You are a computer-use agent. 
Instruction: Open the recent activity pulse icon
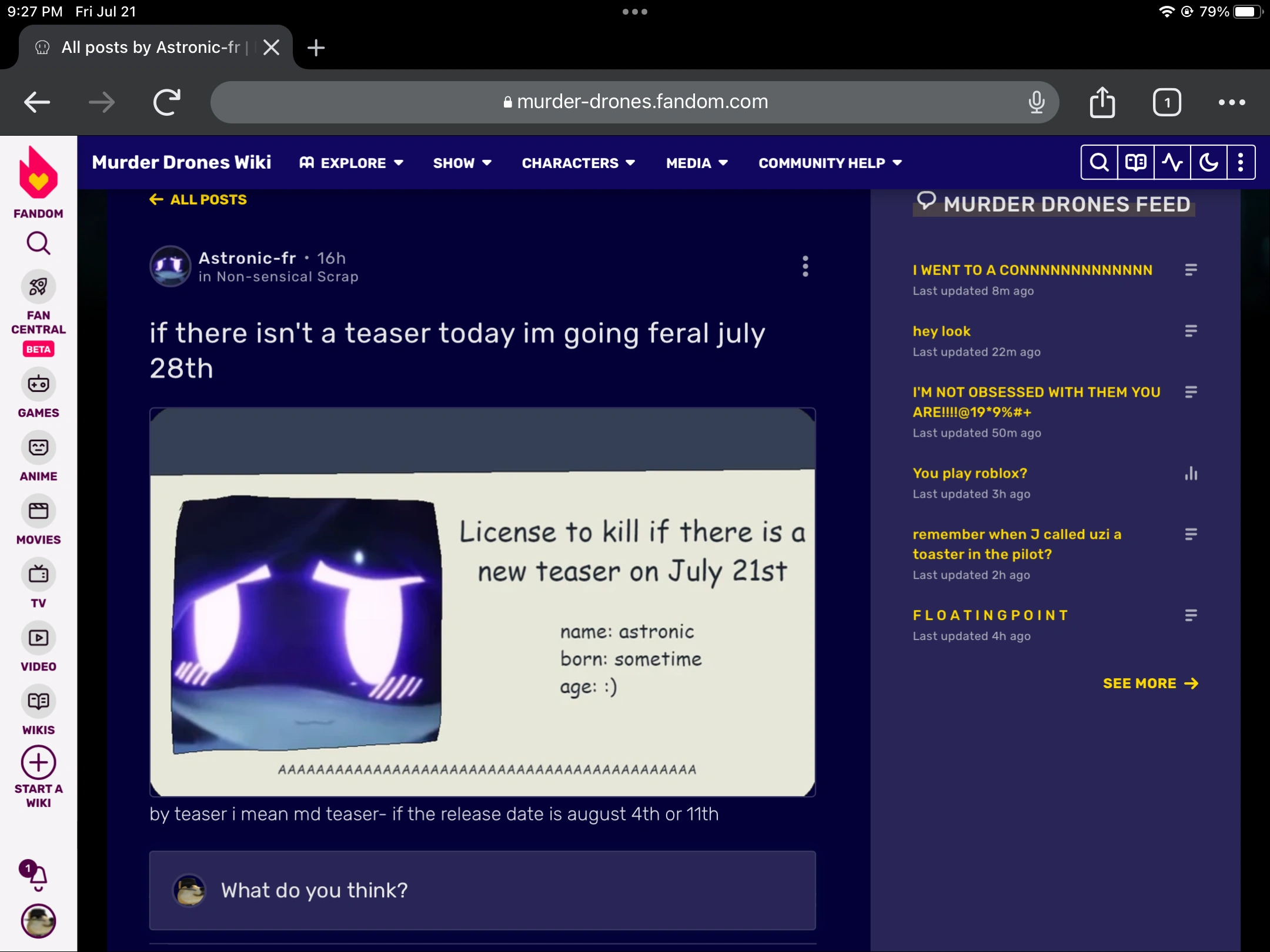(x=1172, y=162)
